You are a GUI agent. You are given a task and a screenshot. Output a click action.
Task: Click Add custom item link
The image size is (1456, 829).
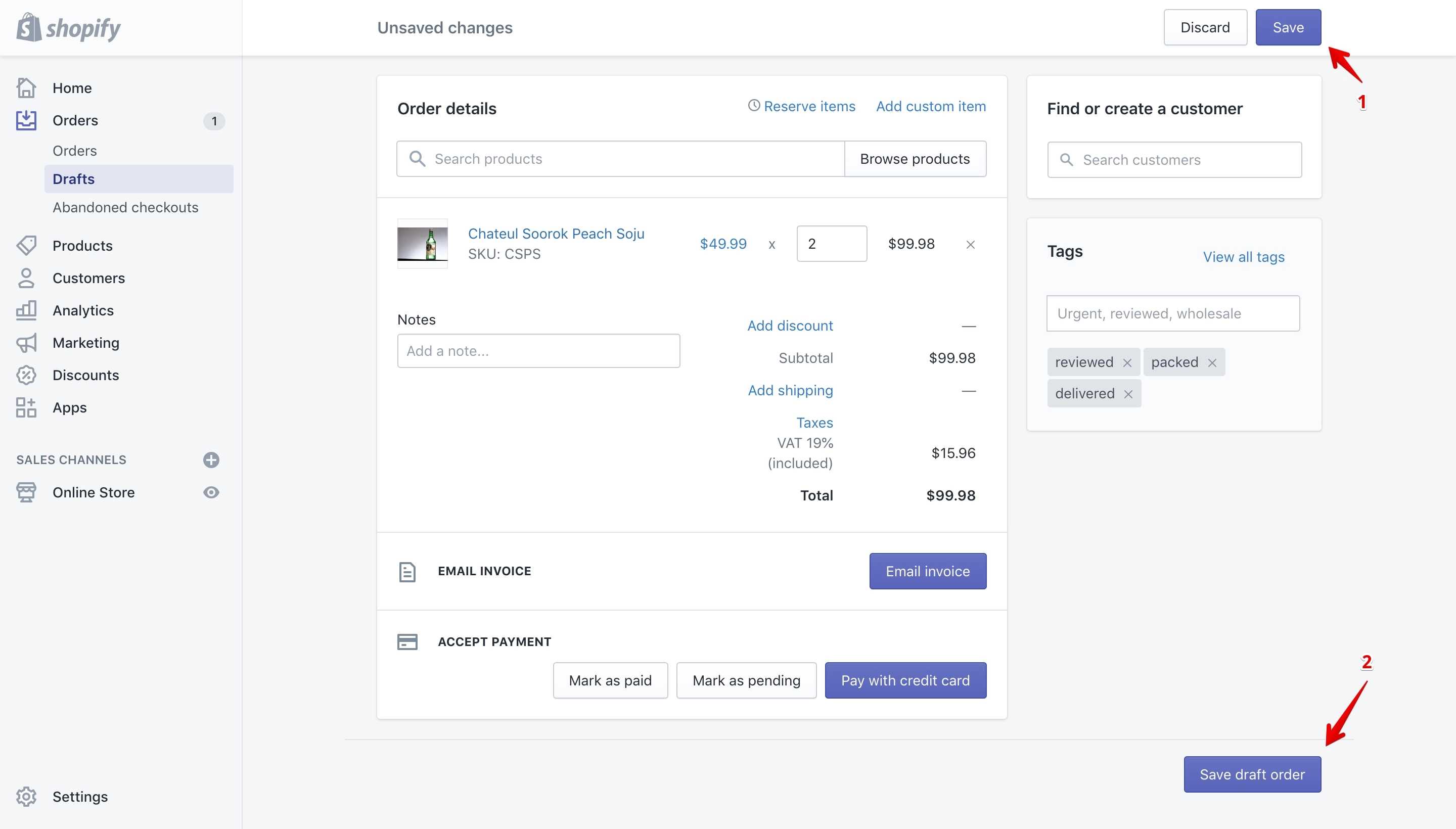930,107
